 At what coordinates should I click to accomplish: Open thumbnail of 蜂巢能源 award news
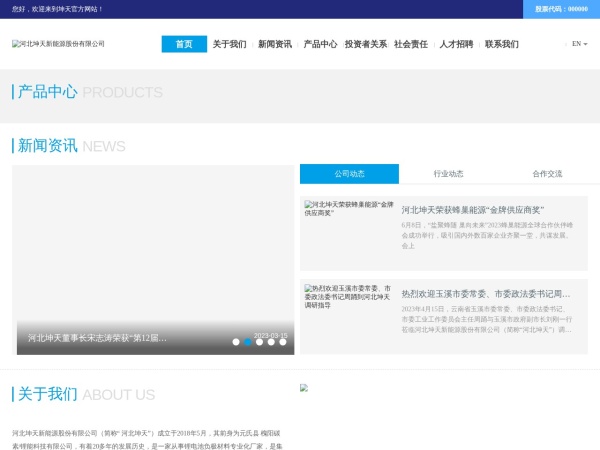click(x=349, y=209)
